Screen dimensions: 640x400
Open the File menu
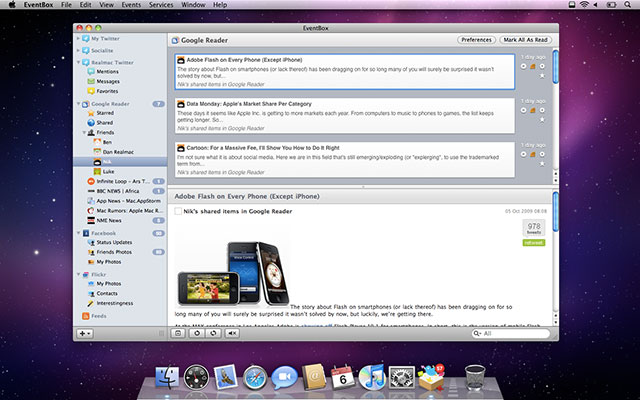[66, 5]
